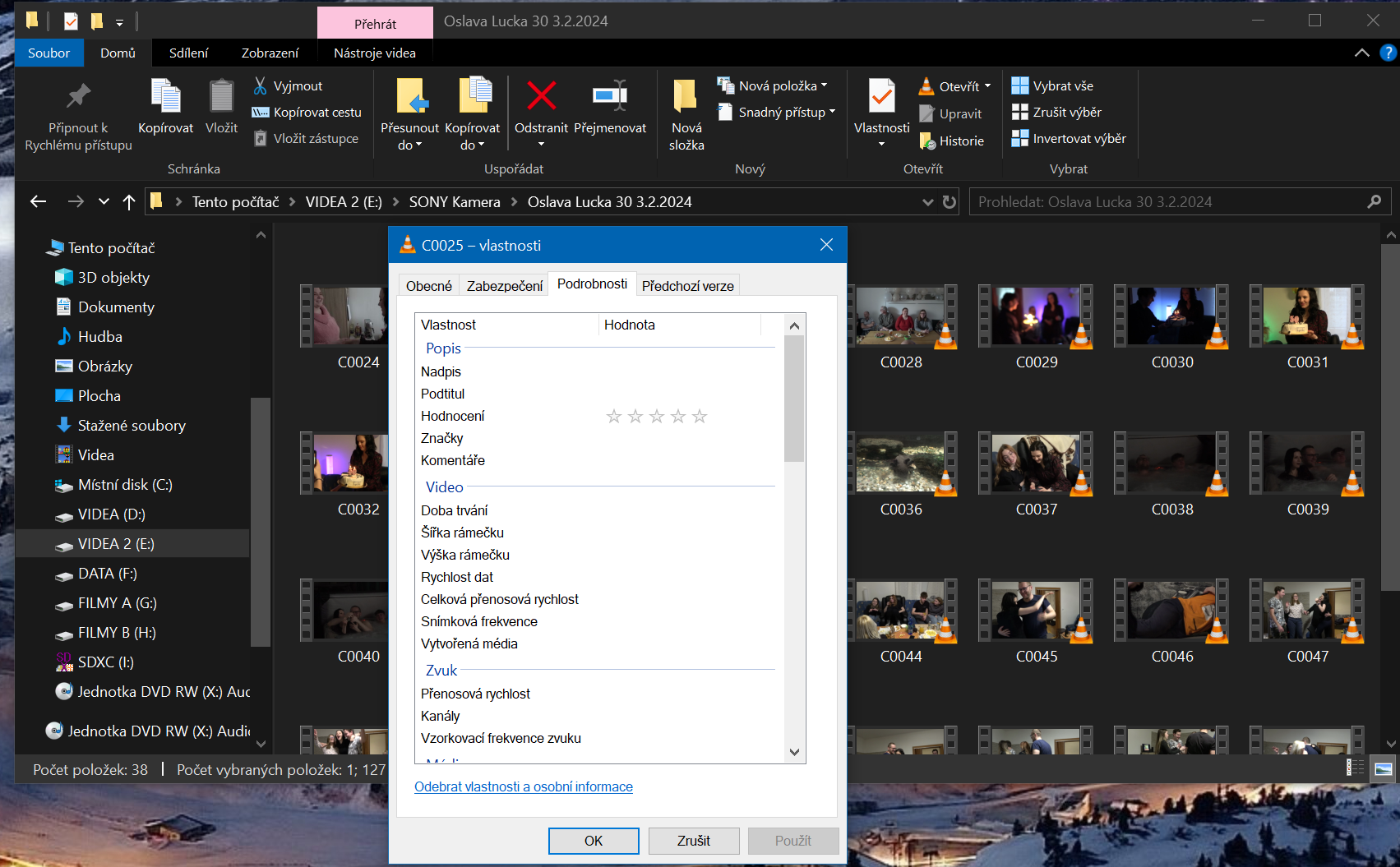Viewport: 1400px width, 867px height.
Task: Click the red Odstranit delete icon
Action: 541,97
